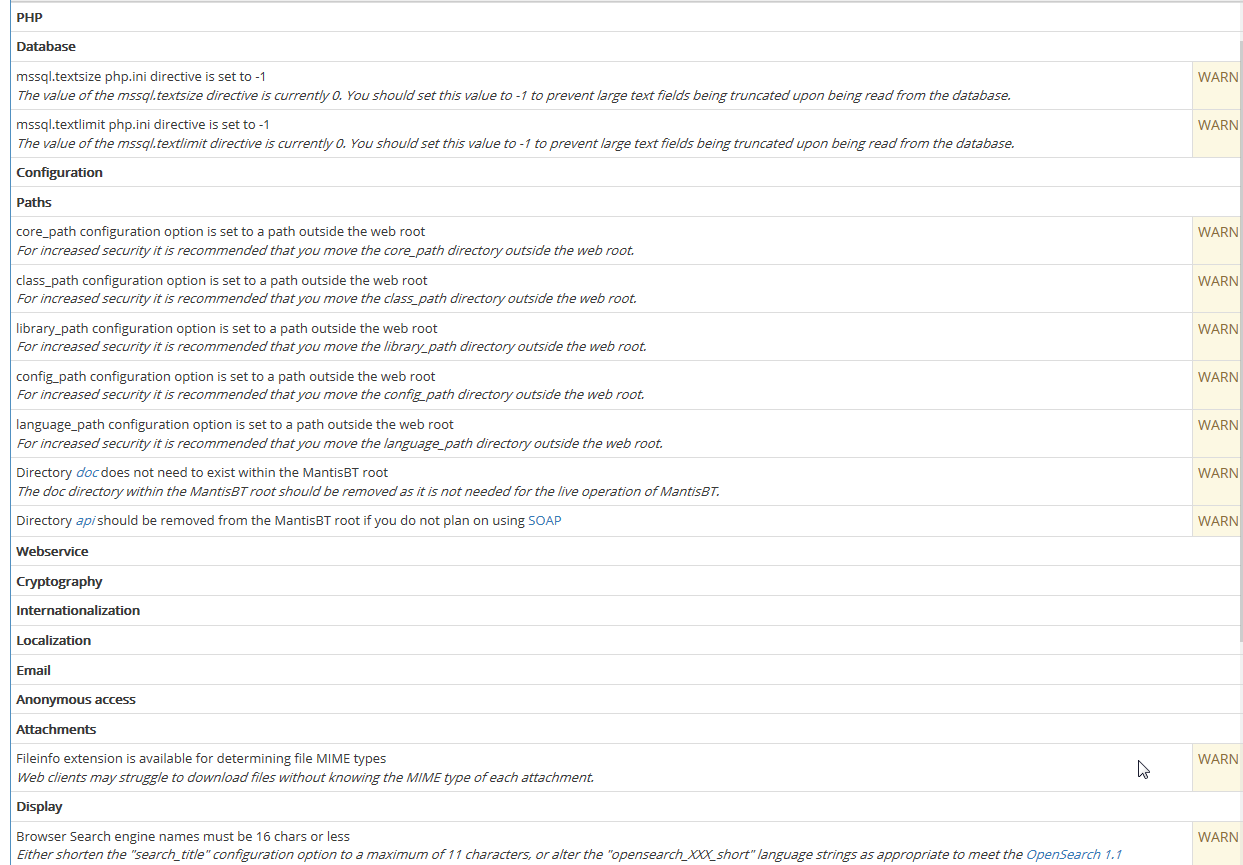This screenshot has width=1243, height=865.
Task: Select the Webservice section row
Action: (x=52, y=552)
